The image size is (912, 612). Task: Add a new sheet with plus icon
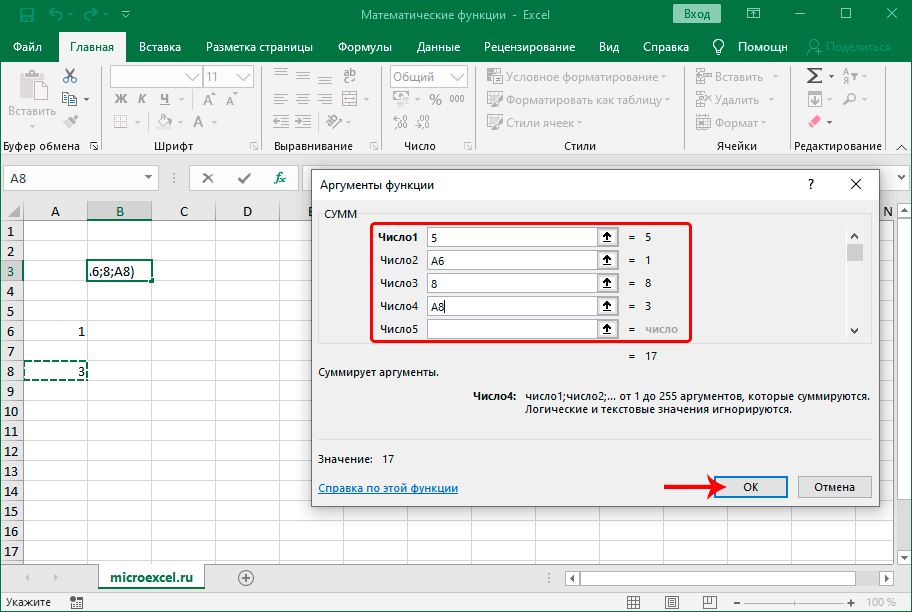coord(246,578)
